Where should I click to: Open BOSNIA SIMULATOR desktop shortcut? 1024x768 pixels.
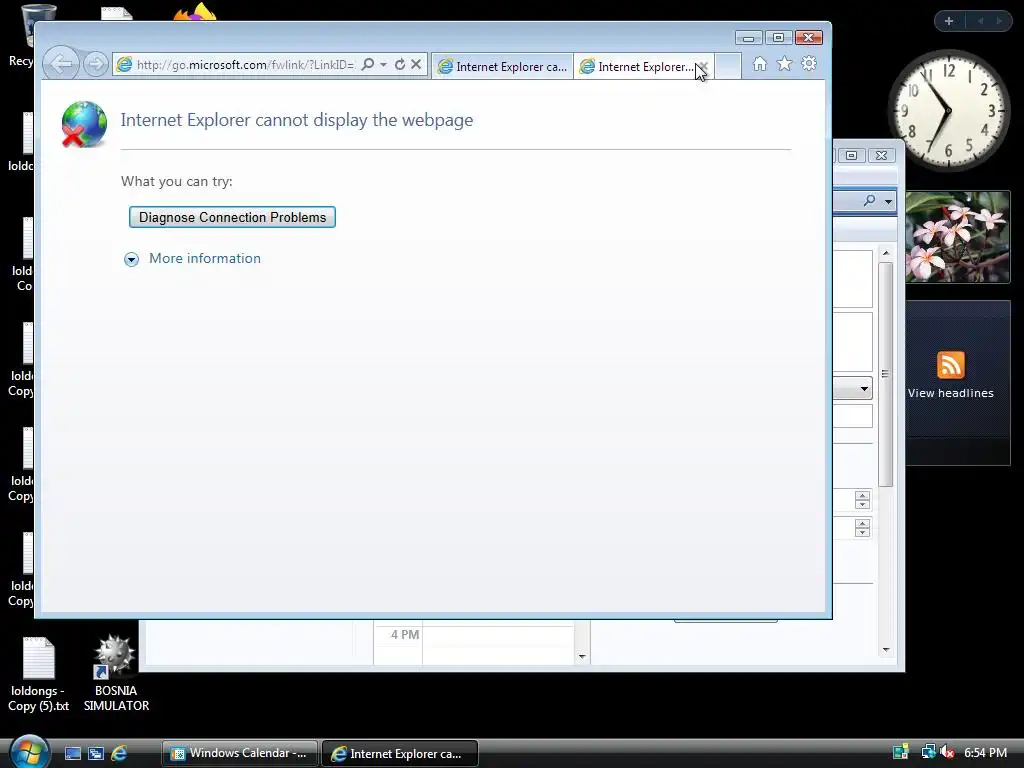(x=116, y=673)
